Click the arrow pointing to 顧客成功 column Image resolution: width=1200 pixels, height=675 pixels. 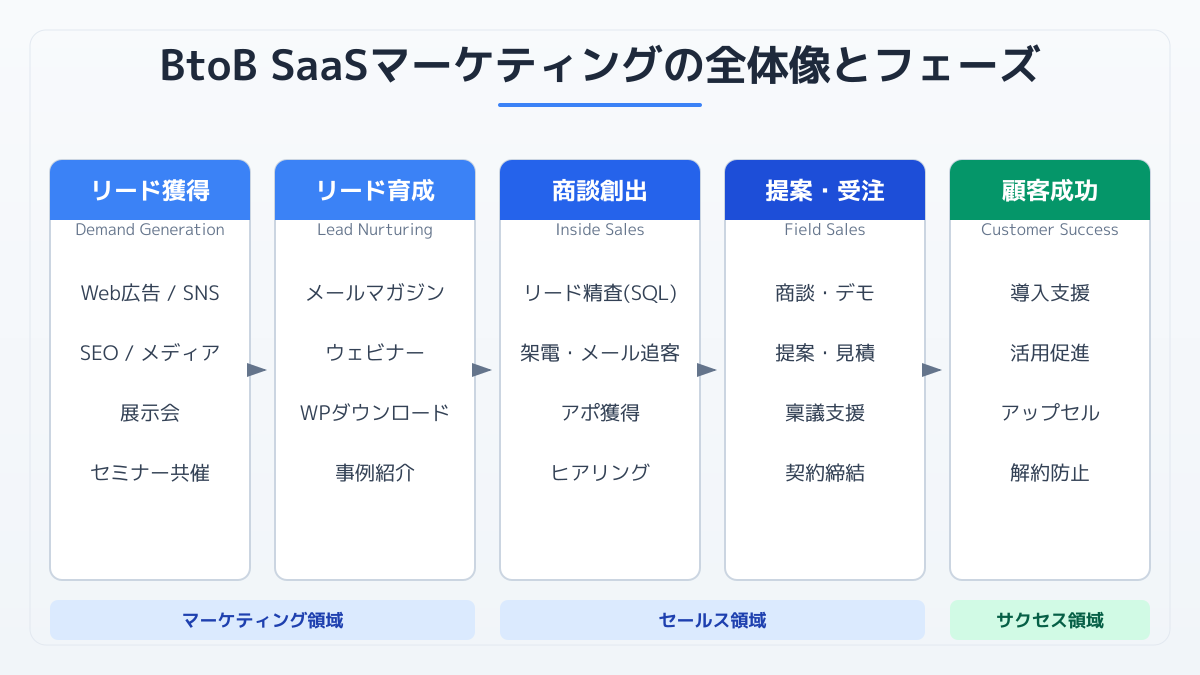[932, 370]
